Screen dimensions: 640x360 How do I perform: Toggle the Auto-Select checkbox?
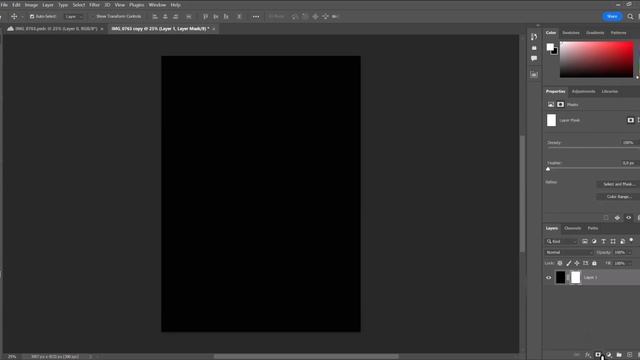click(x=32, y=17)
